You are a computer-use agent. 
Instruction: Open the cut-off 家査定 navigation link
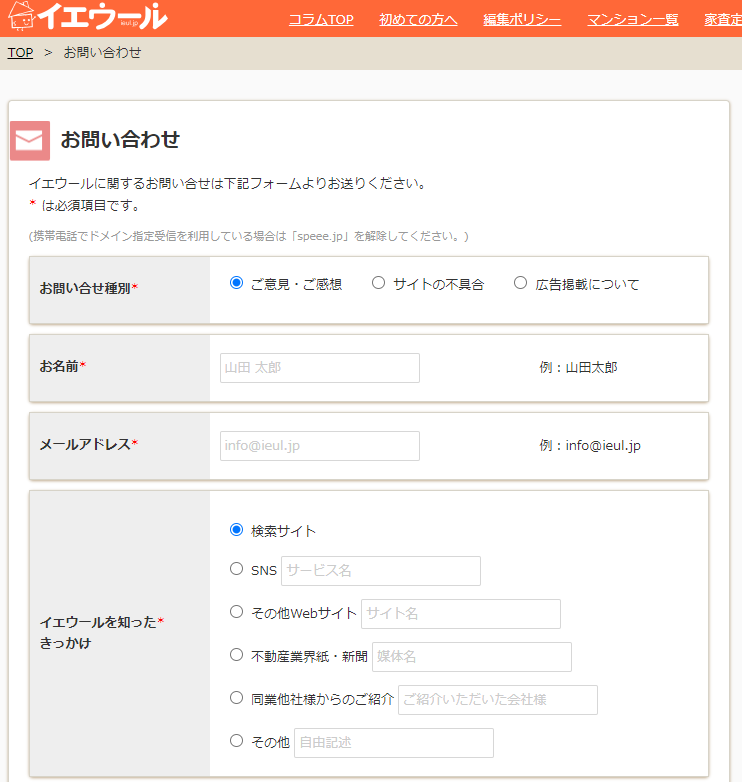click(x=723, y=19)
